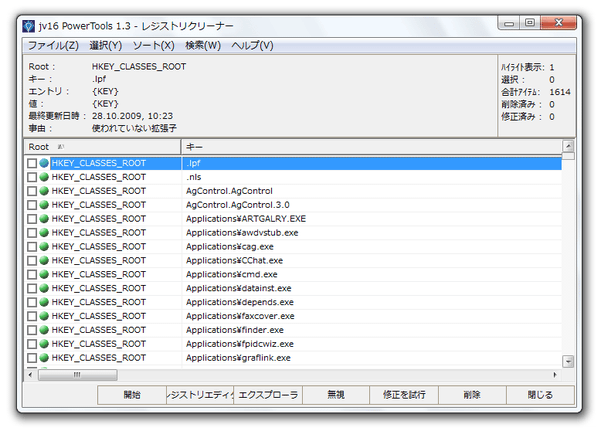Click green ball icon of AgControl.AgControl row
The height and width of the screenshot is (431, 601).
coord(44,191)
